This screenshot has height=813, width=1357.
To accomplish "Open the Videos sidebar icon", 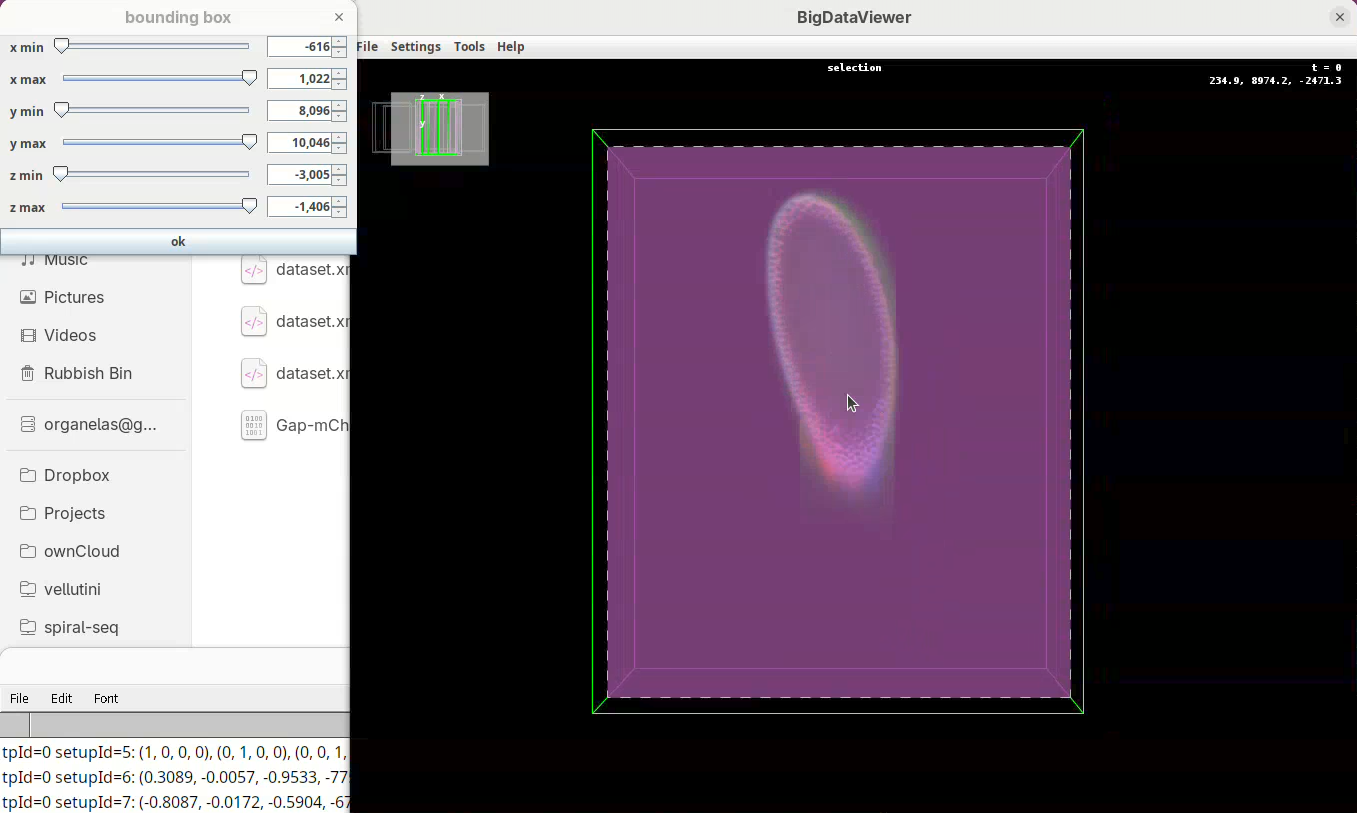I will tap(28, 335).
